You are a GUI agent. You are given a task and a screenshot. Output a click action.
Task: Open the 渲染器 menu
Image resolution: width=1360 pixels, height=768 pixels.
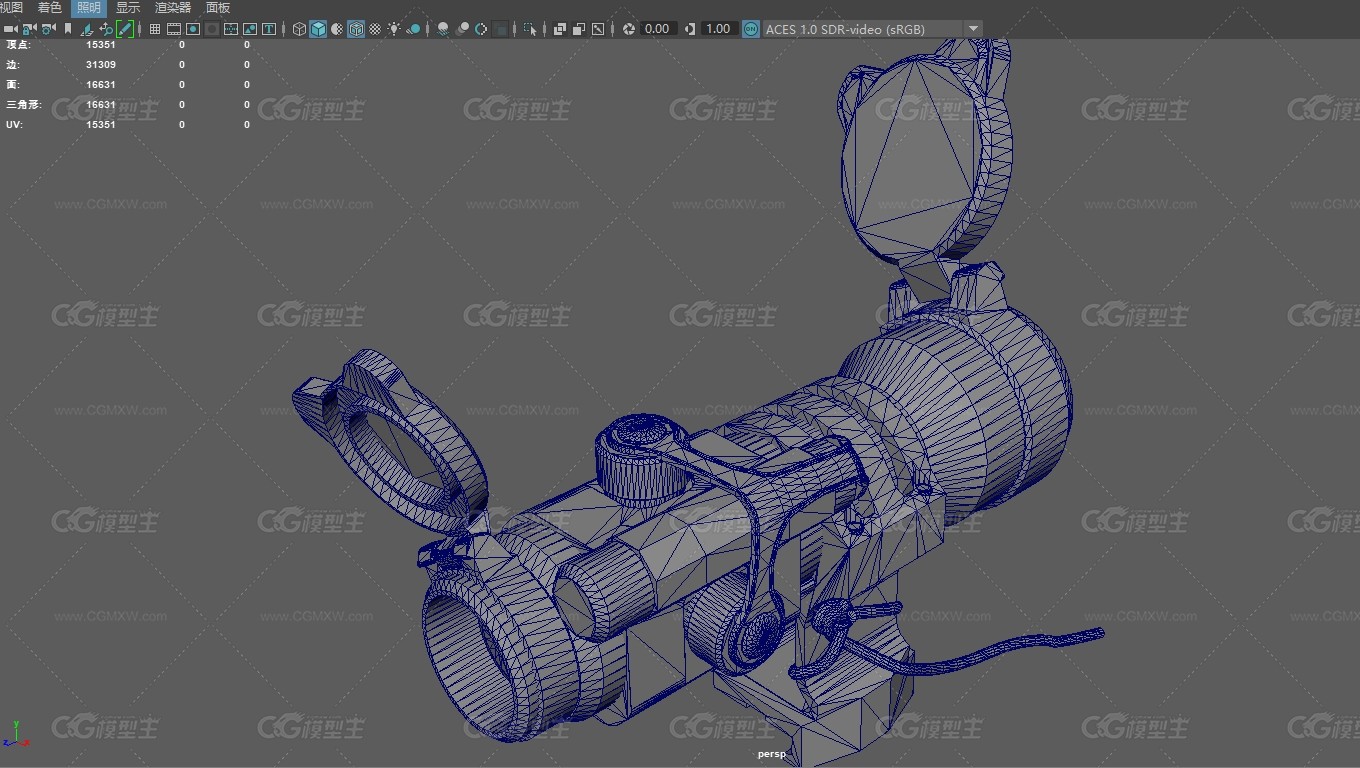coord(173,8)
